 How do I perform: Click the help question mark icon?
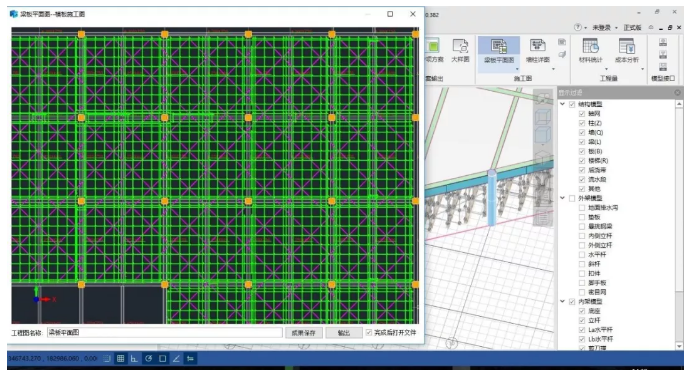point(578,27)
